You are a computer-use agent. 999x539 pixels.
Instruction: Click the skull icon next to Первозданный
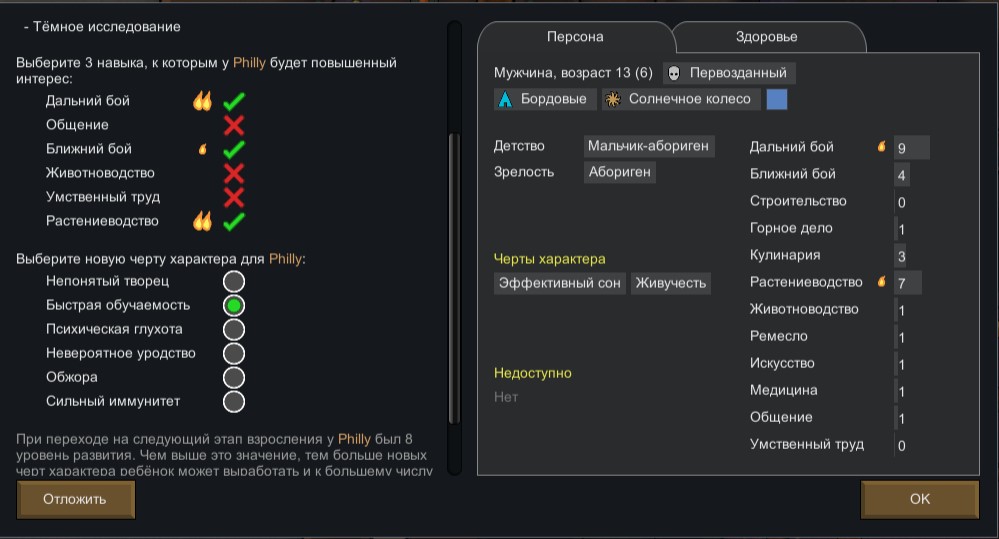(673, 73)
